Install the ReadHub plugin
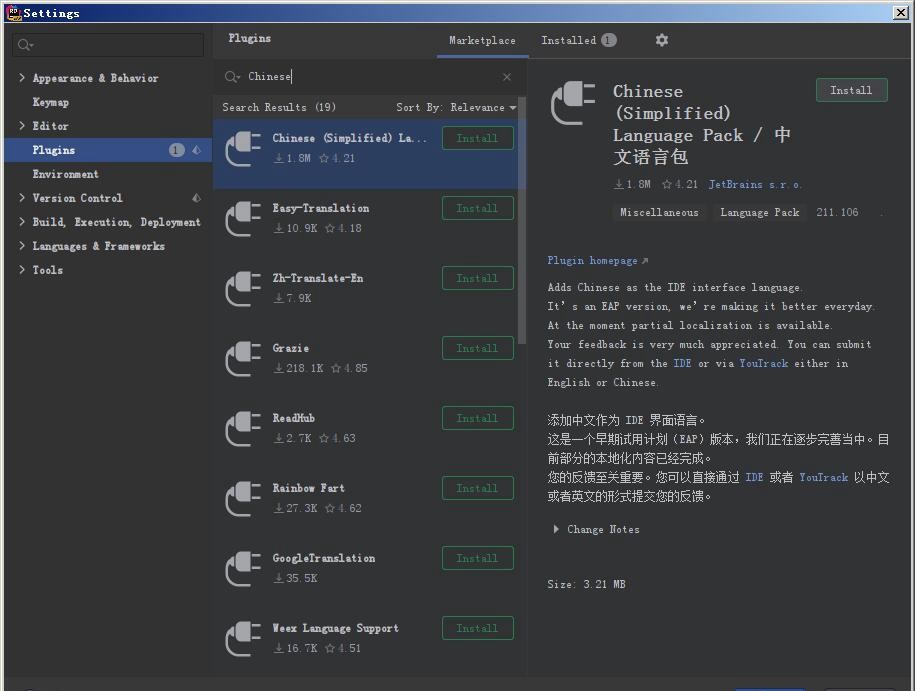The width and height of the screenshot is (915, 691). pyautogui.click(x=477, y=418)
